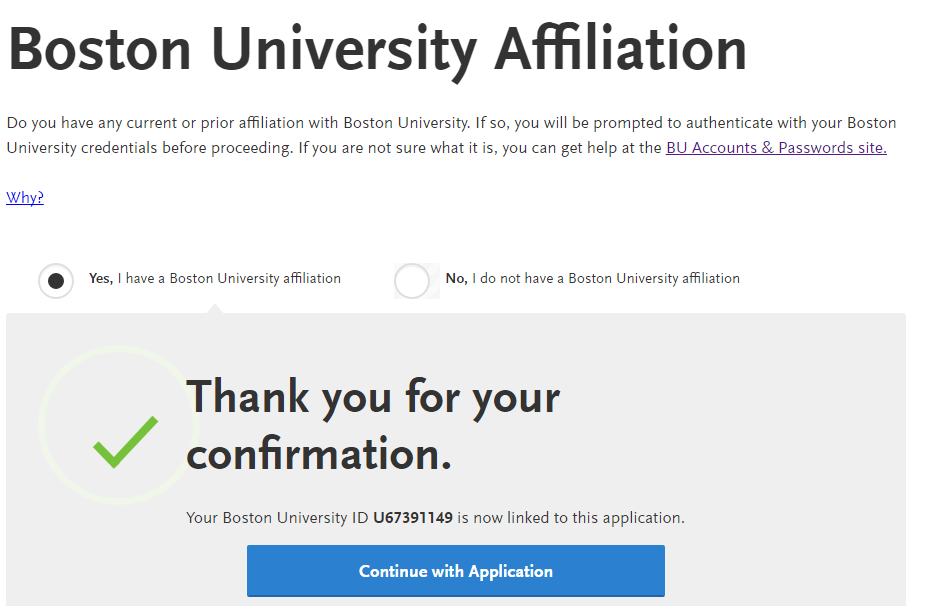
Task: Click the Boston University Affiliation page heading
Action: (x=377, y=51)
